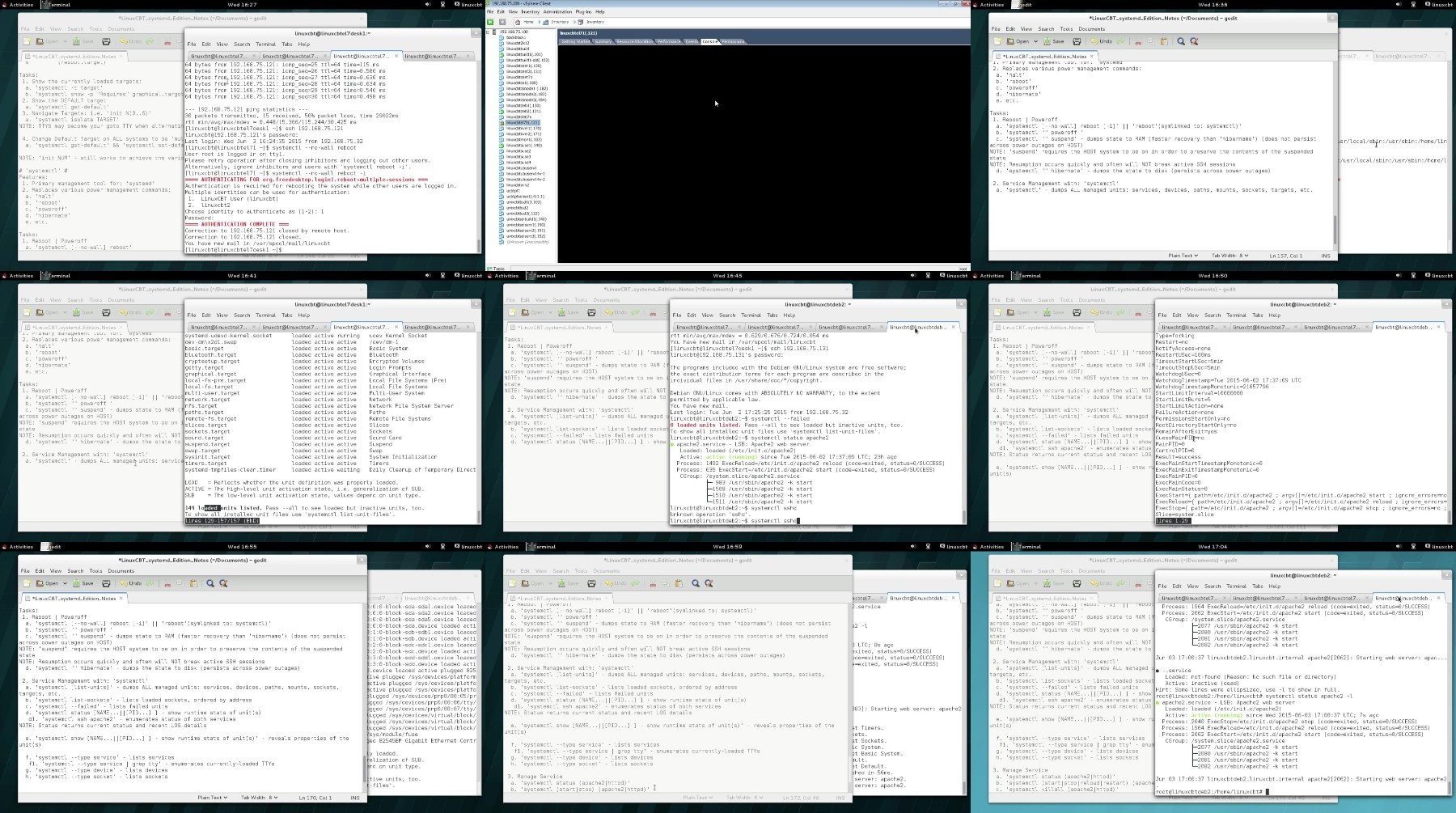Click Paste icon in Wed 16:55 gedit toolbar
Image resolution: width=1456 pixels, height=813 pixels.
click(193, 583)
